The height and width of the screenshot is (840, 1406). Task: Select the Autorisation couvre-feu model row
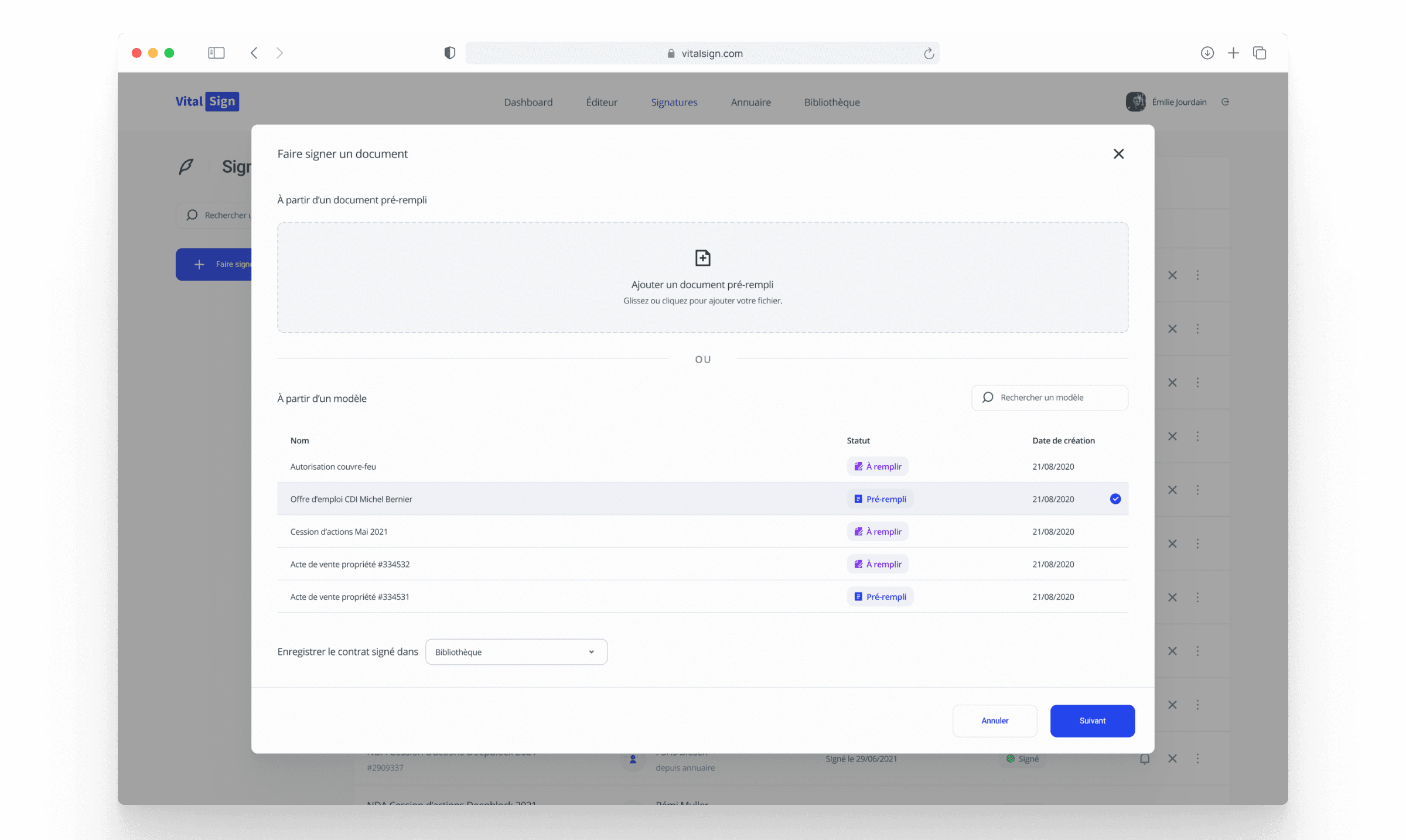point(333,466)
